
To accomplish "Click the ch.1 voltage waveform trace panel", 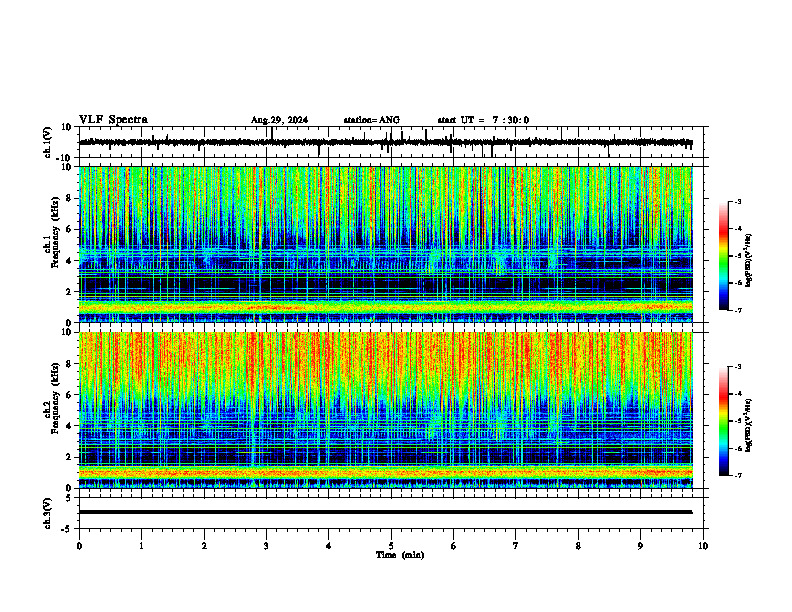I will (393, 142).
